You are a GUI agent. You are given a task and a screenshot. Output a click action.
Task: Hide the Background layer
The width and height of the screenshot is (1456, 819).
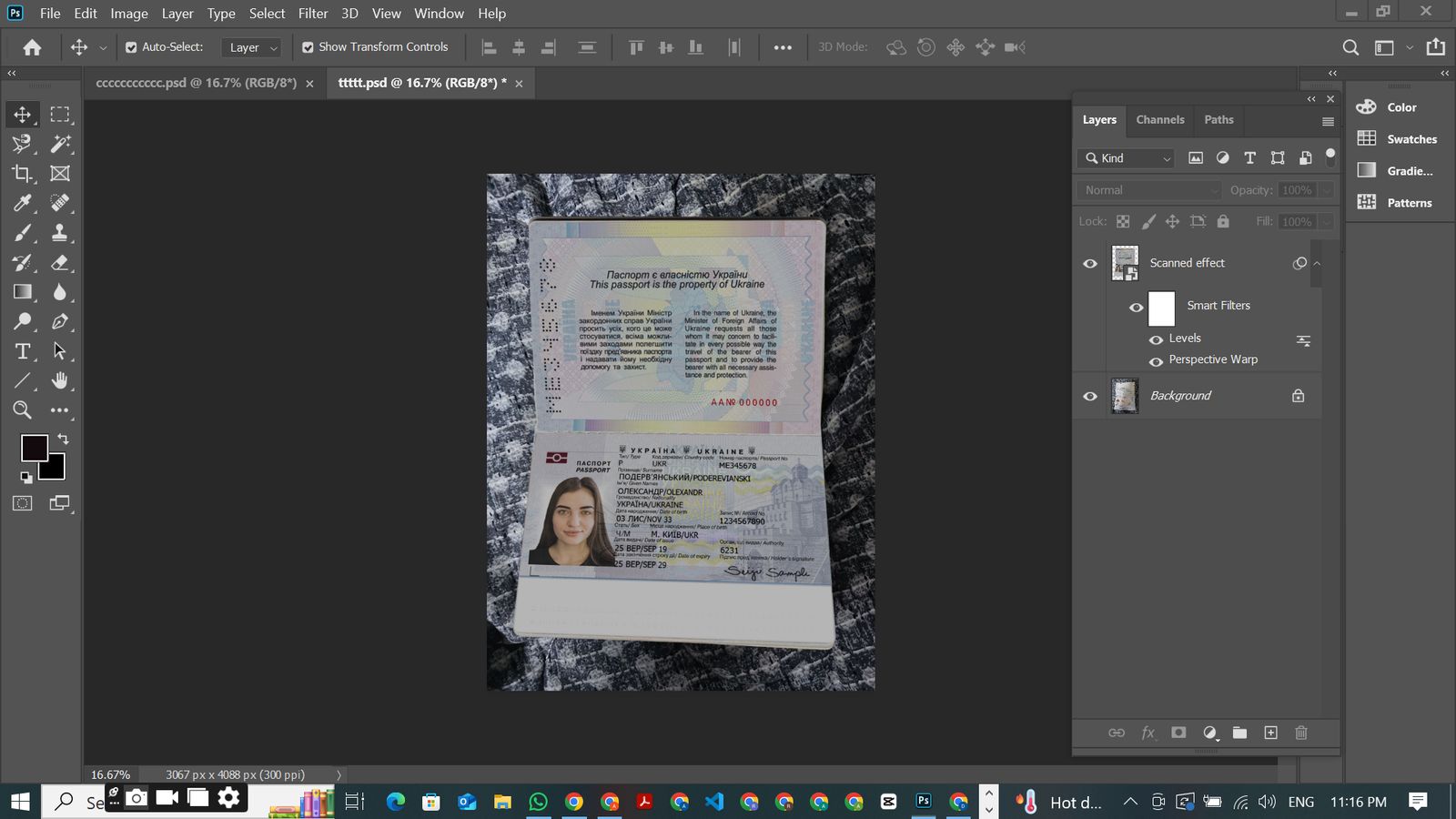pos(1090,397)
